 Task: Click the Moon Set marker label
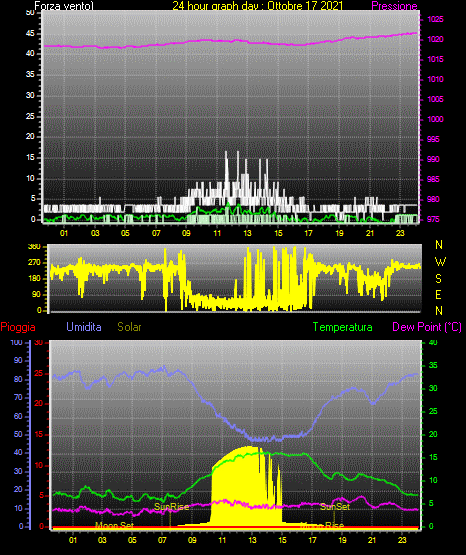coord(114,526)
